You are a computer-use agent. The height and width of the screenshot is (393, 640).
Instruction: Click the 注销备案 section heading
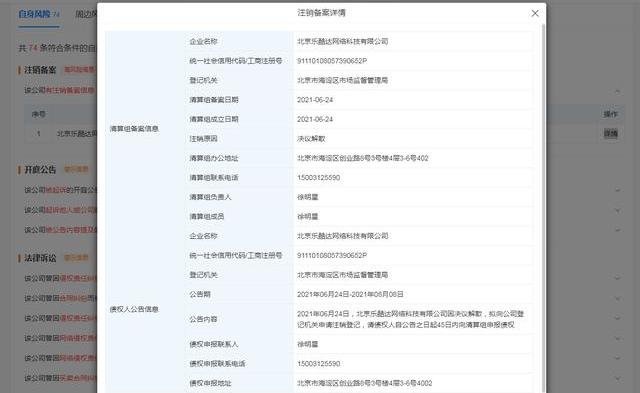tap(40, 70)
